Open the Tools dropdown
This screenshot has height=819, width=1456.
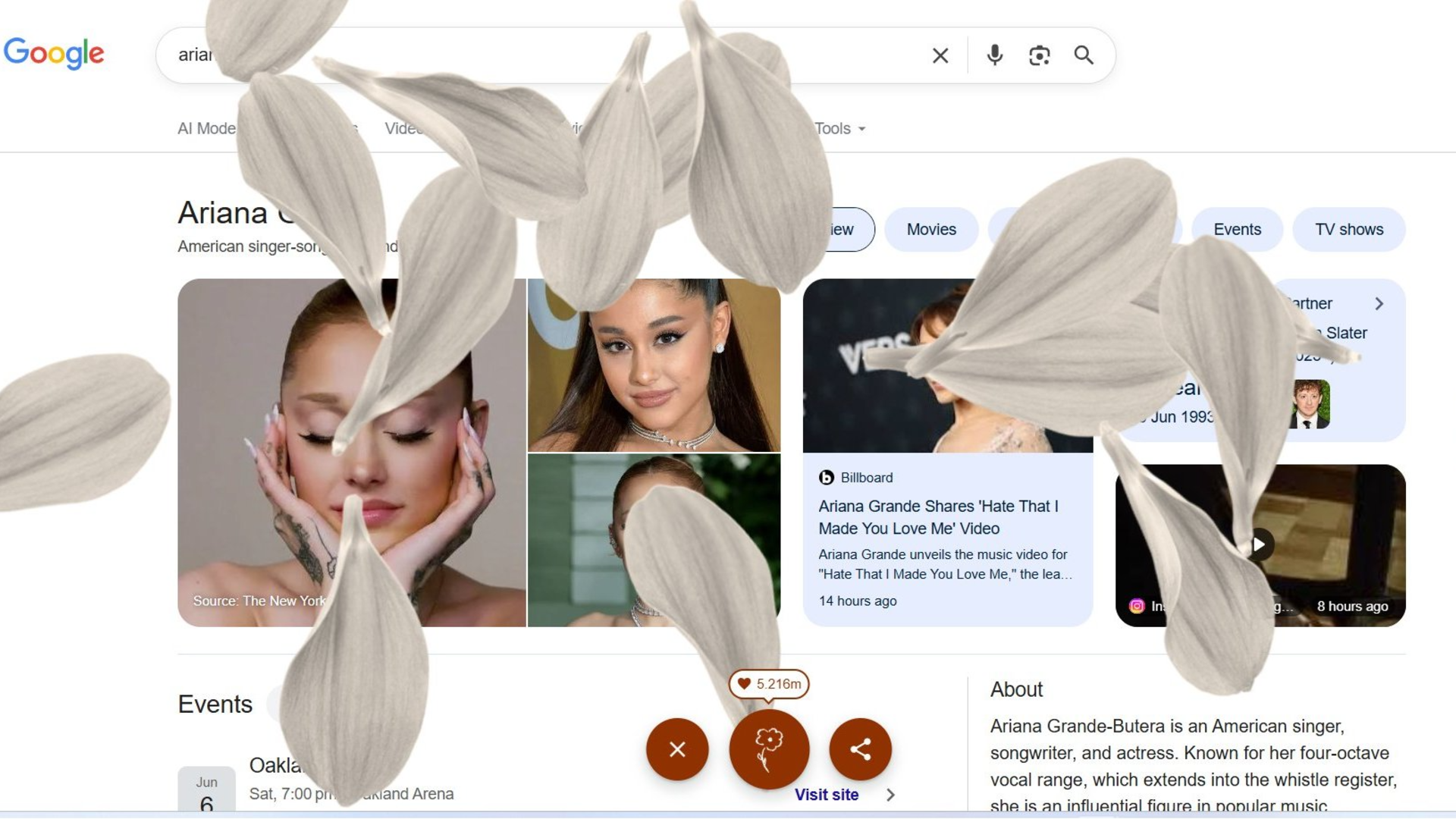point(839,129)
